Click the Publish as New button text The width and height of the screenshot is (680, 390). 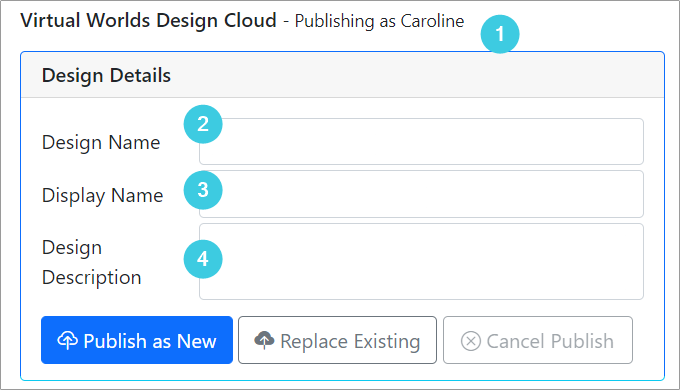coord(150,341)
